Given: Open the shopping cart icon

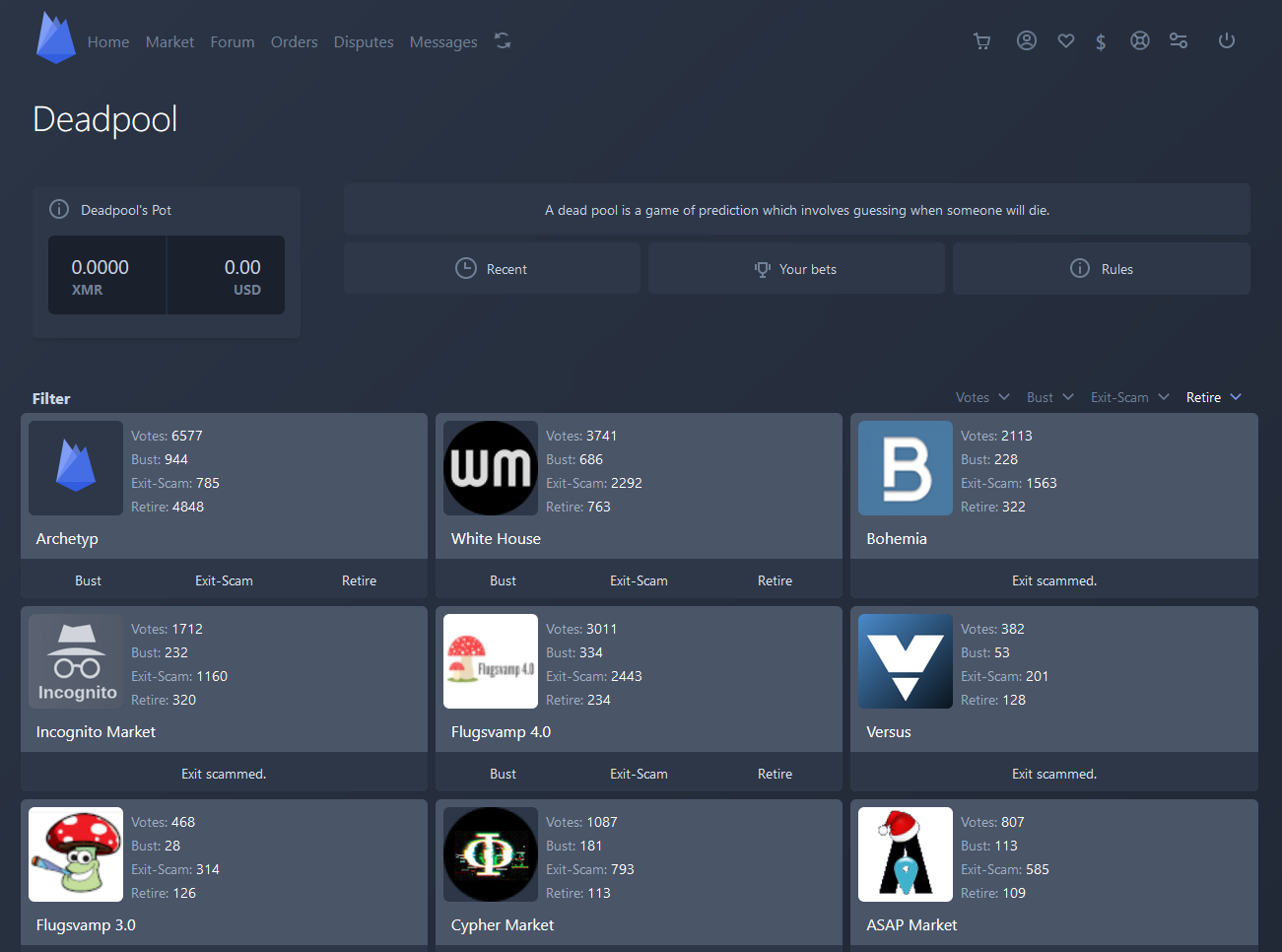Looking at the screenshot, I should [x=981, y=41].
